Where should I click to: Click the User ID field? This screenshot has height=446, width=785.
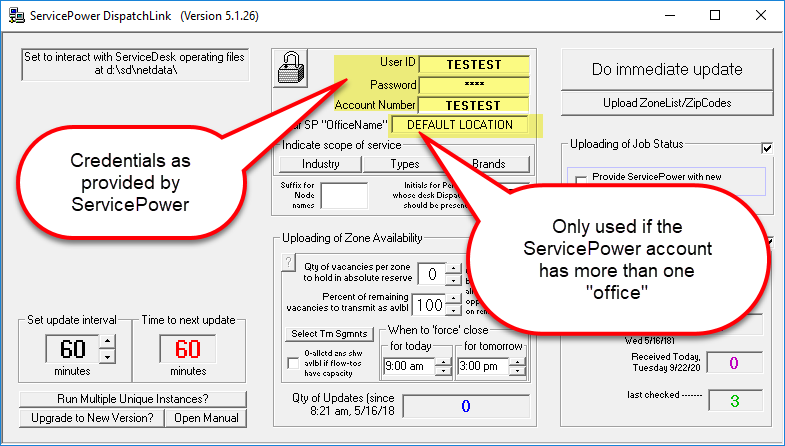(474, 65)
